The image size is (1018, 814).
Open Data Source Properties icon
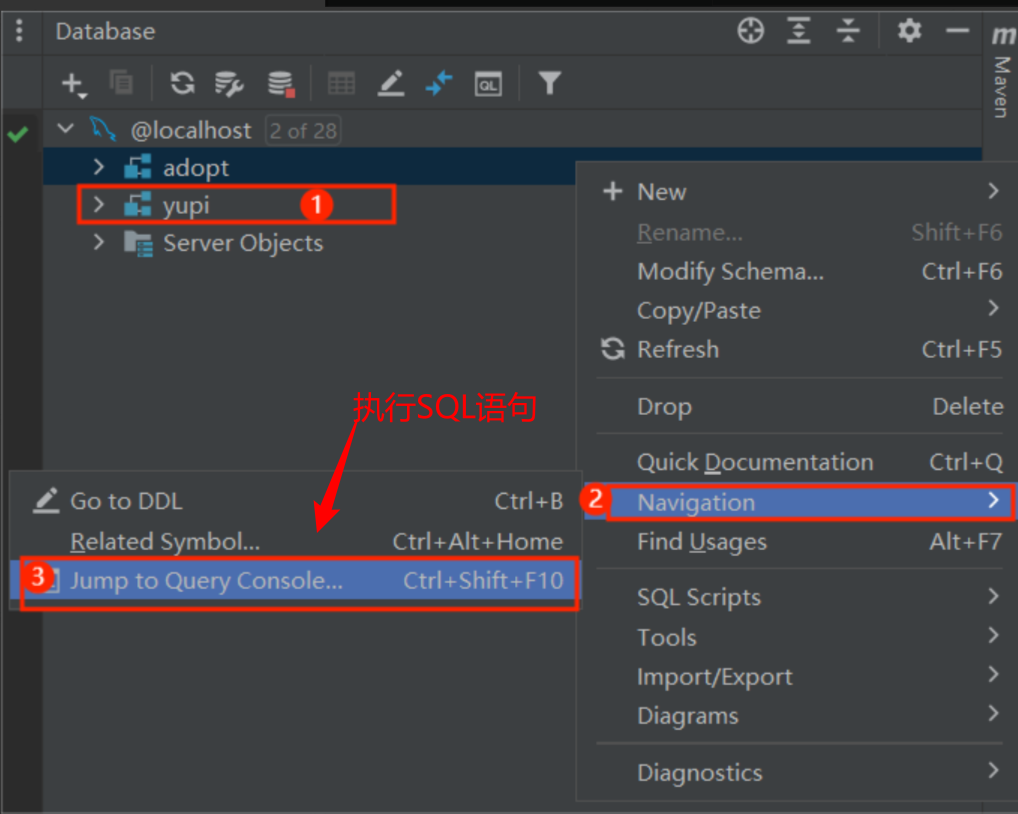click(x=230, y=85)
